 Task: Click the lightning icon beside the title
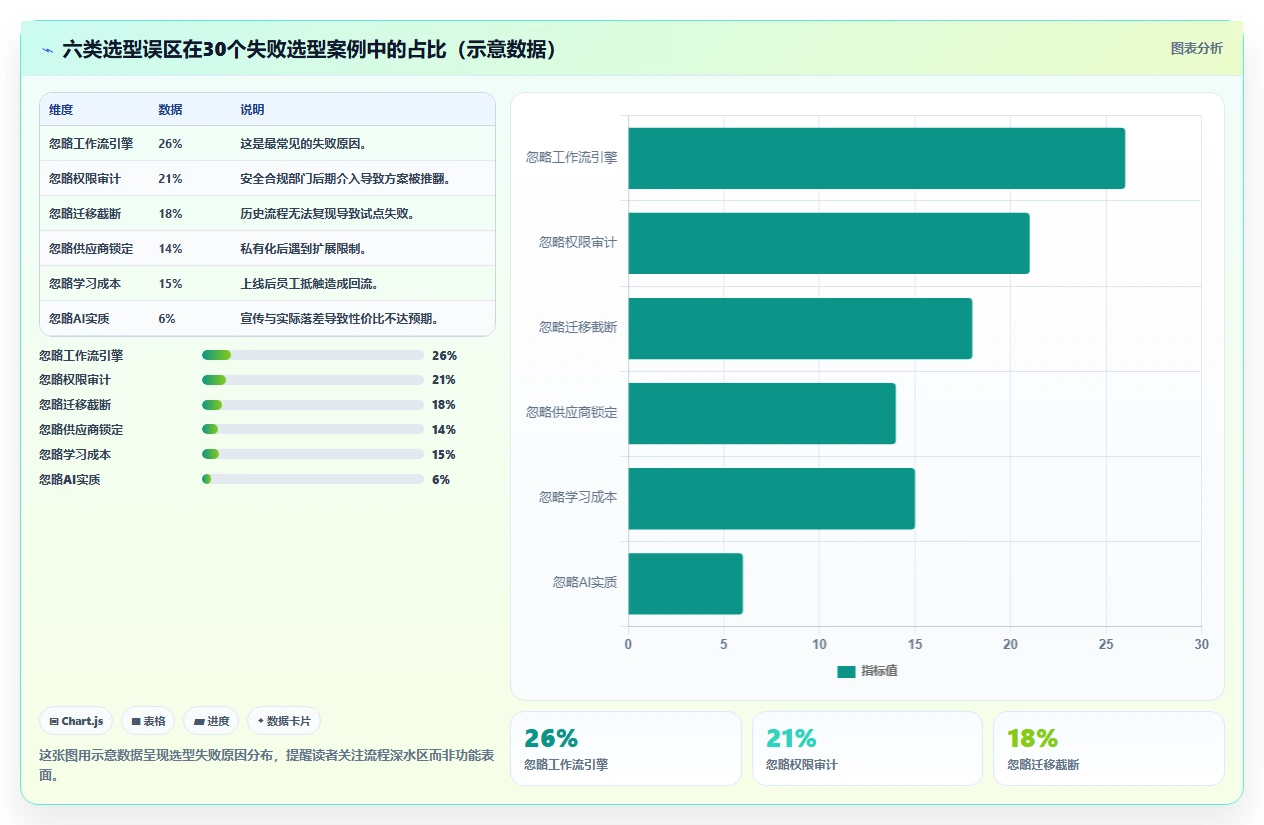point(48,50)
